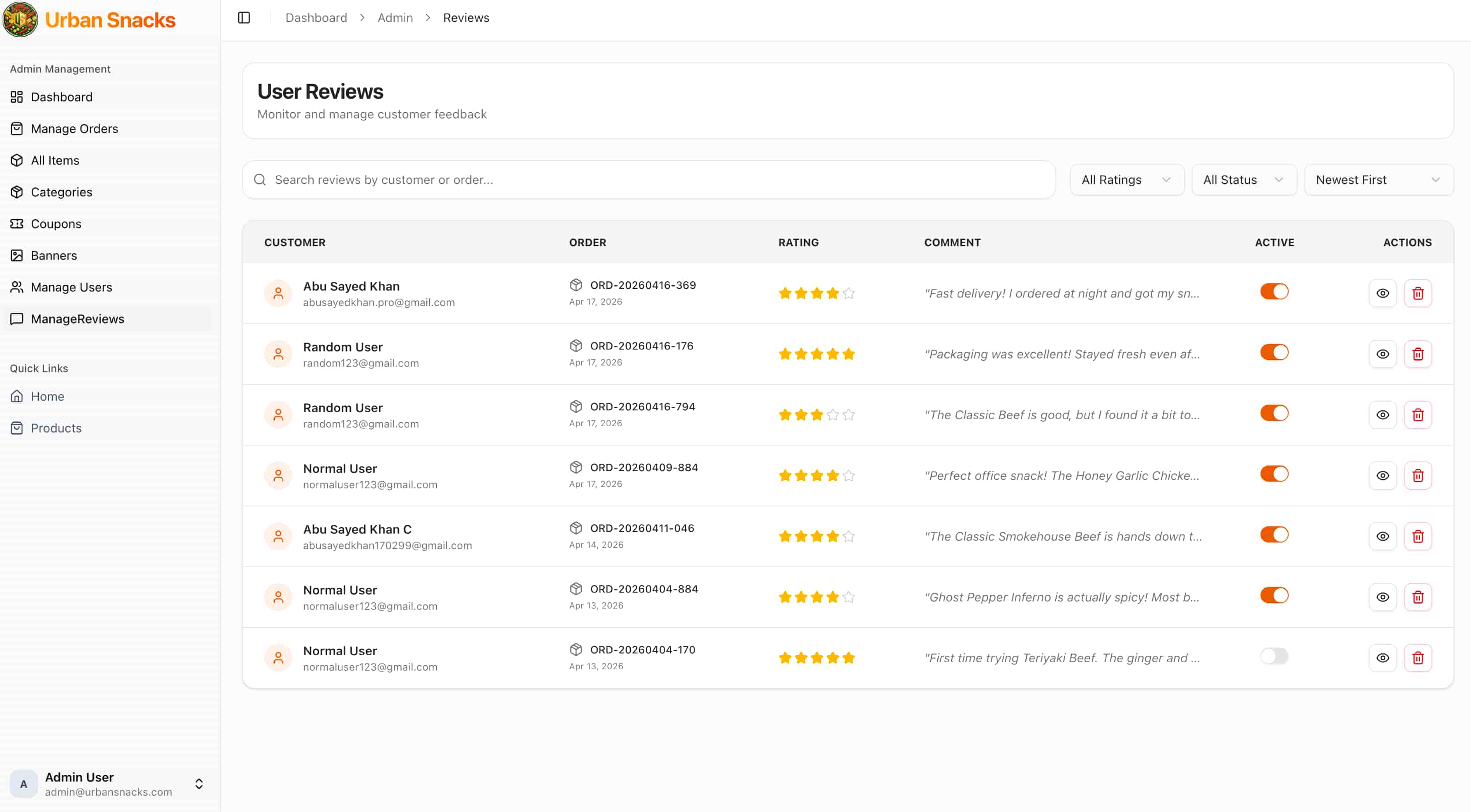Delete review for order ORD-20260411-046
This screenshot has width=1471, height=812.
[x=1417, y=537]
